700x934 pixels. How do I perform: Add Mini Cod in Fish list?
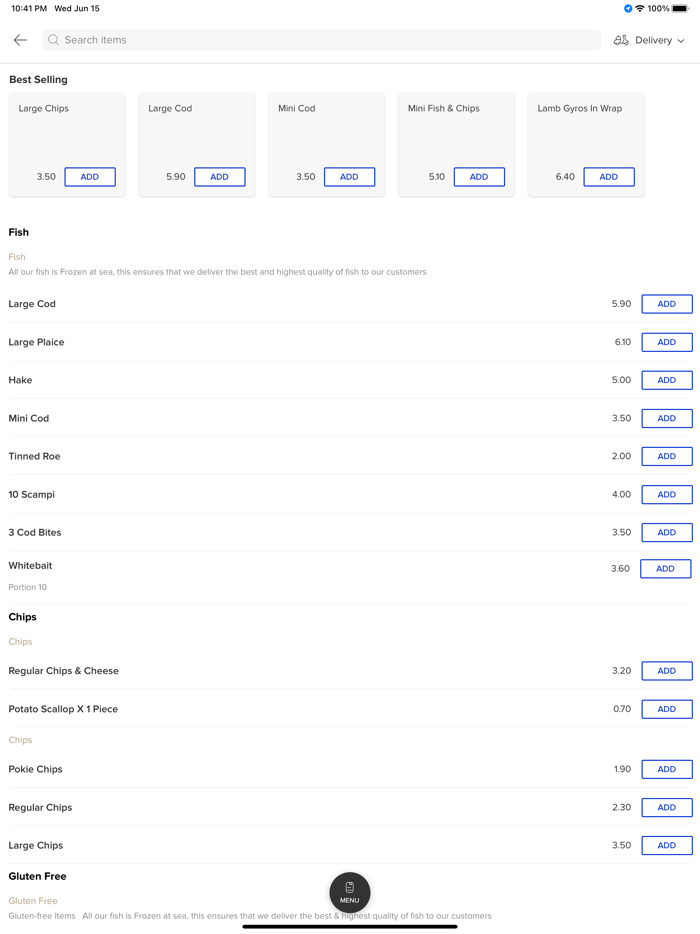click(667, 418)
